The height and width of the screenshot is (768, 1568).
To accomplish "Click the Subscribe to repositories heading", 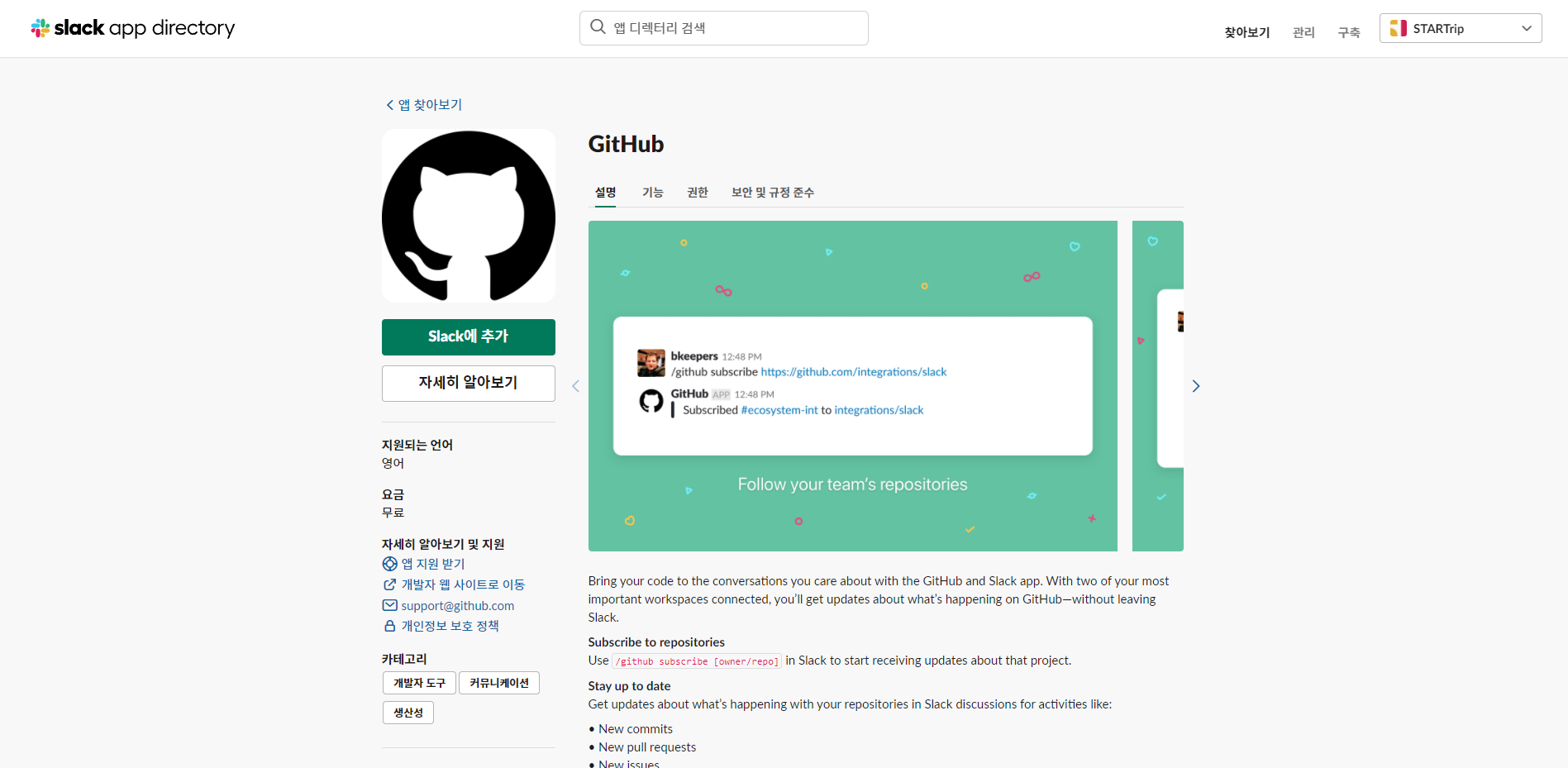I will pos(656,642).
